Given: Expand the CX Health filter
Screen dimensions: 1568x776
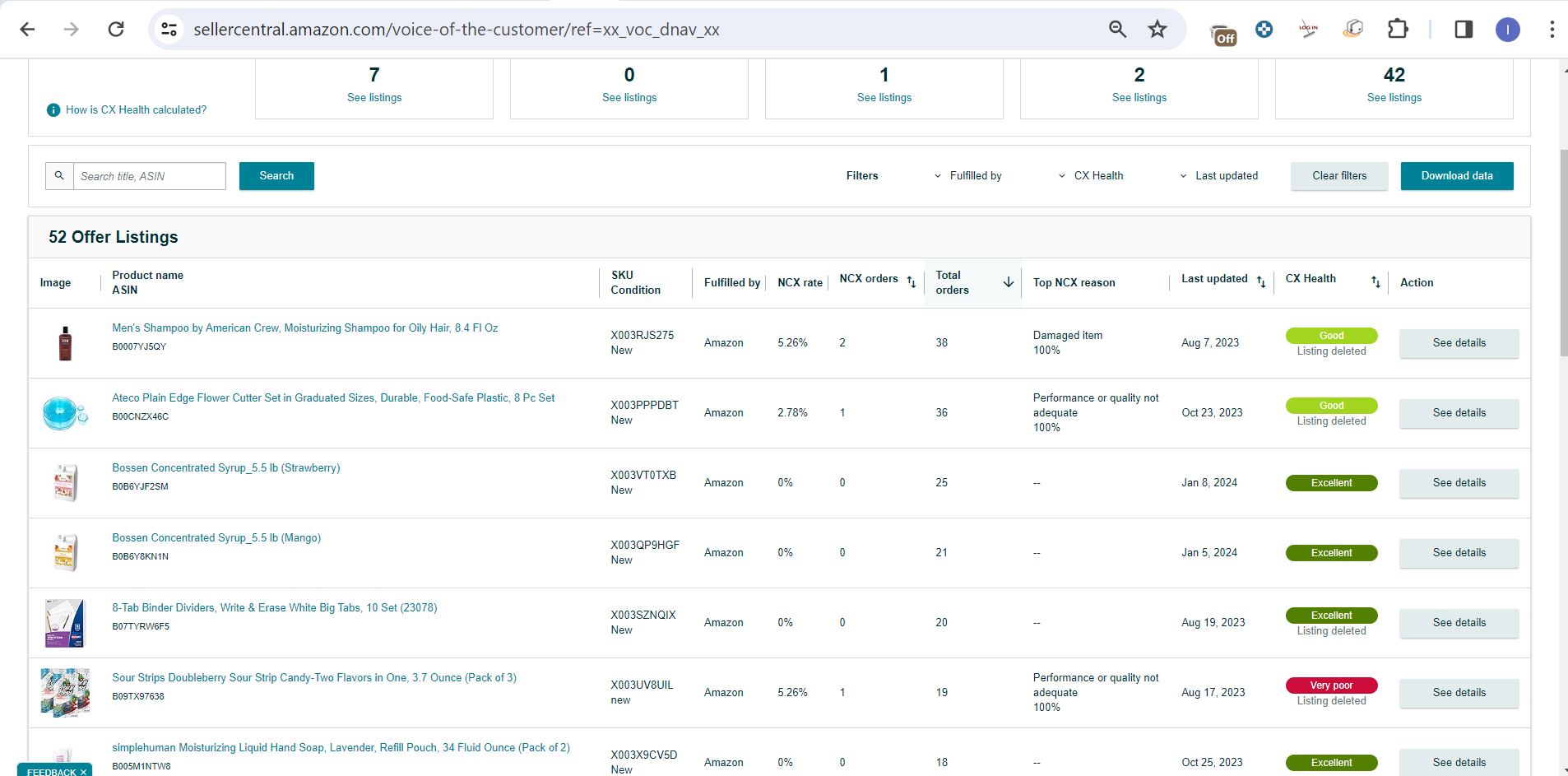Looking at the screenshot, I should click(1090, 176).
